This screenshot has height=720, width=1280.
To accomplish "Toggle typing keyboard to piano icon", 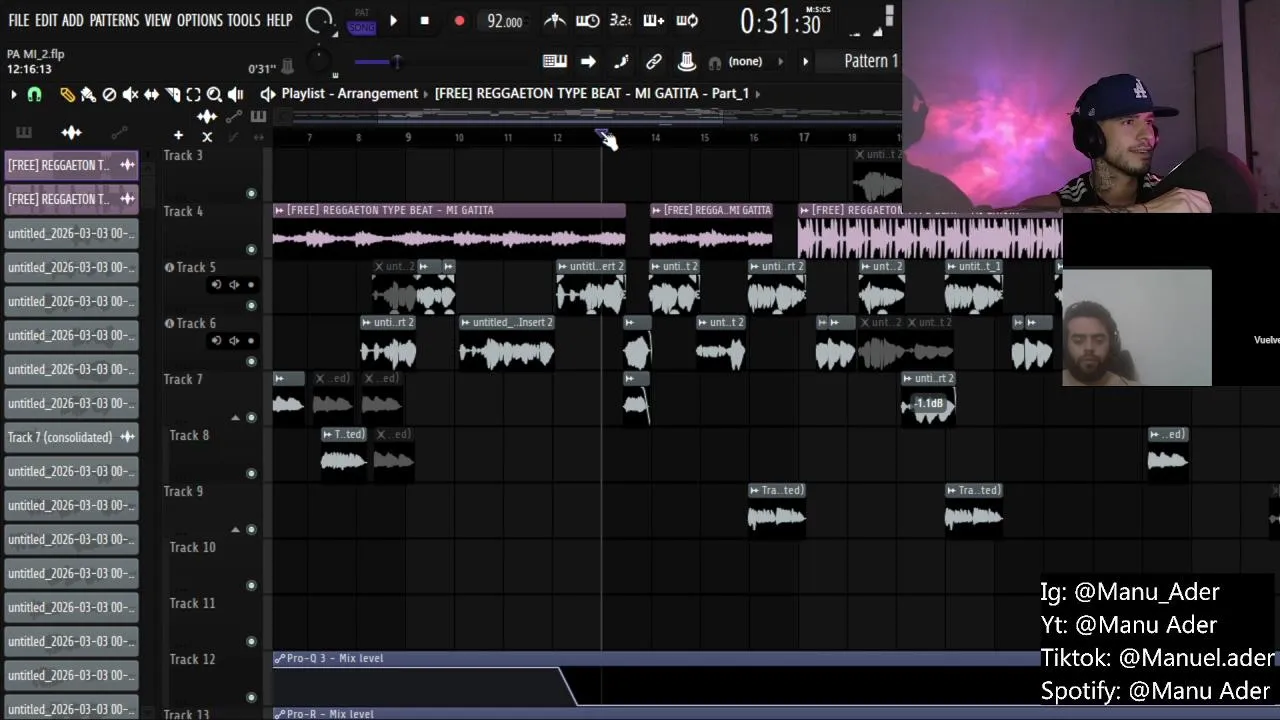I will [x=555, y=62].
